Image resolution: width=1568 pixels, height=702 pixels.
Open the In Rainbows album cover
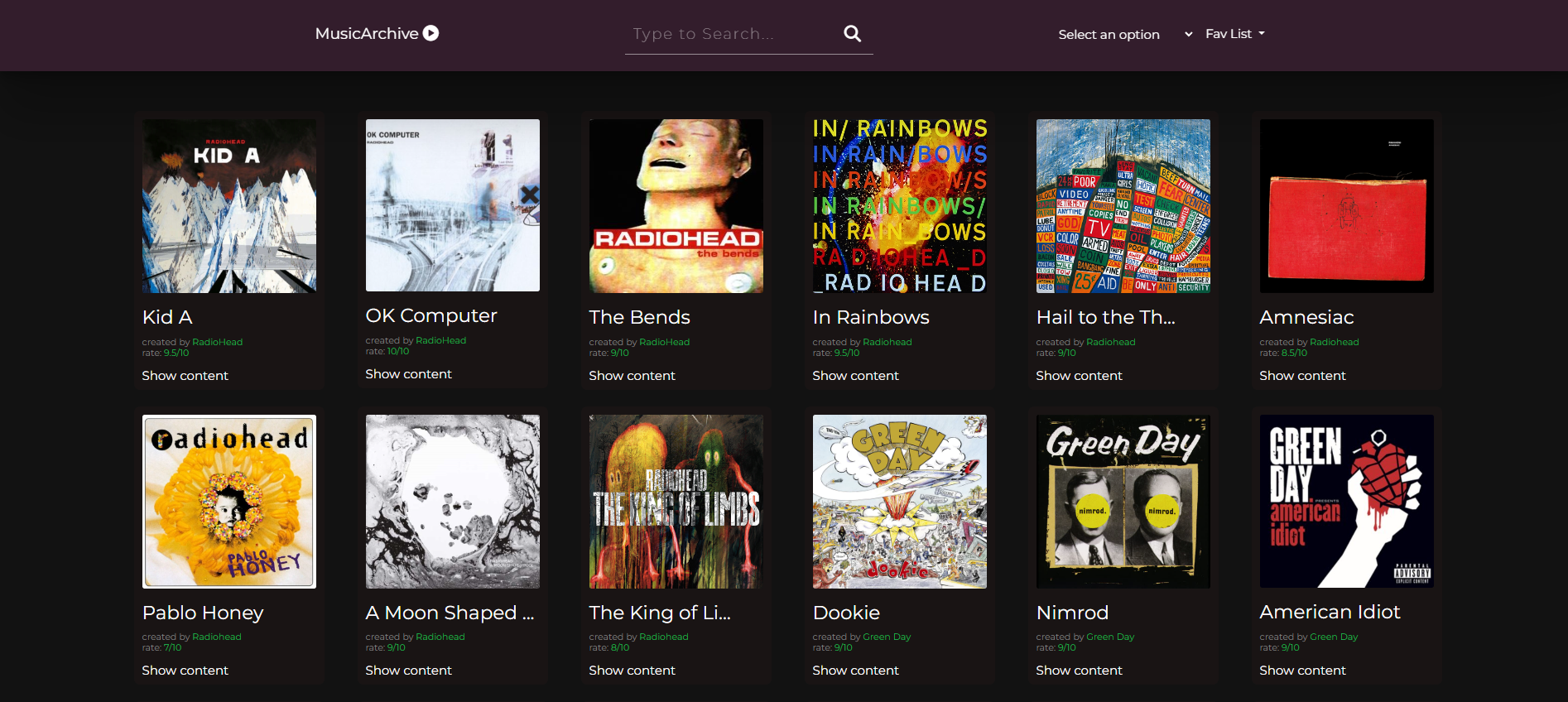900,206
